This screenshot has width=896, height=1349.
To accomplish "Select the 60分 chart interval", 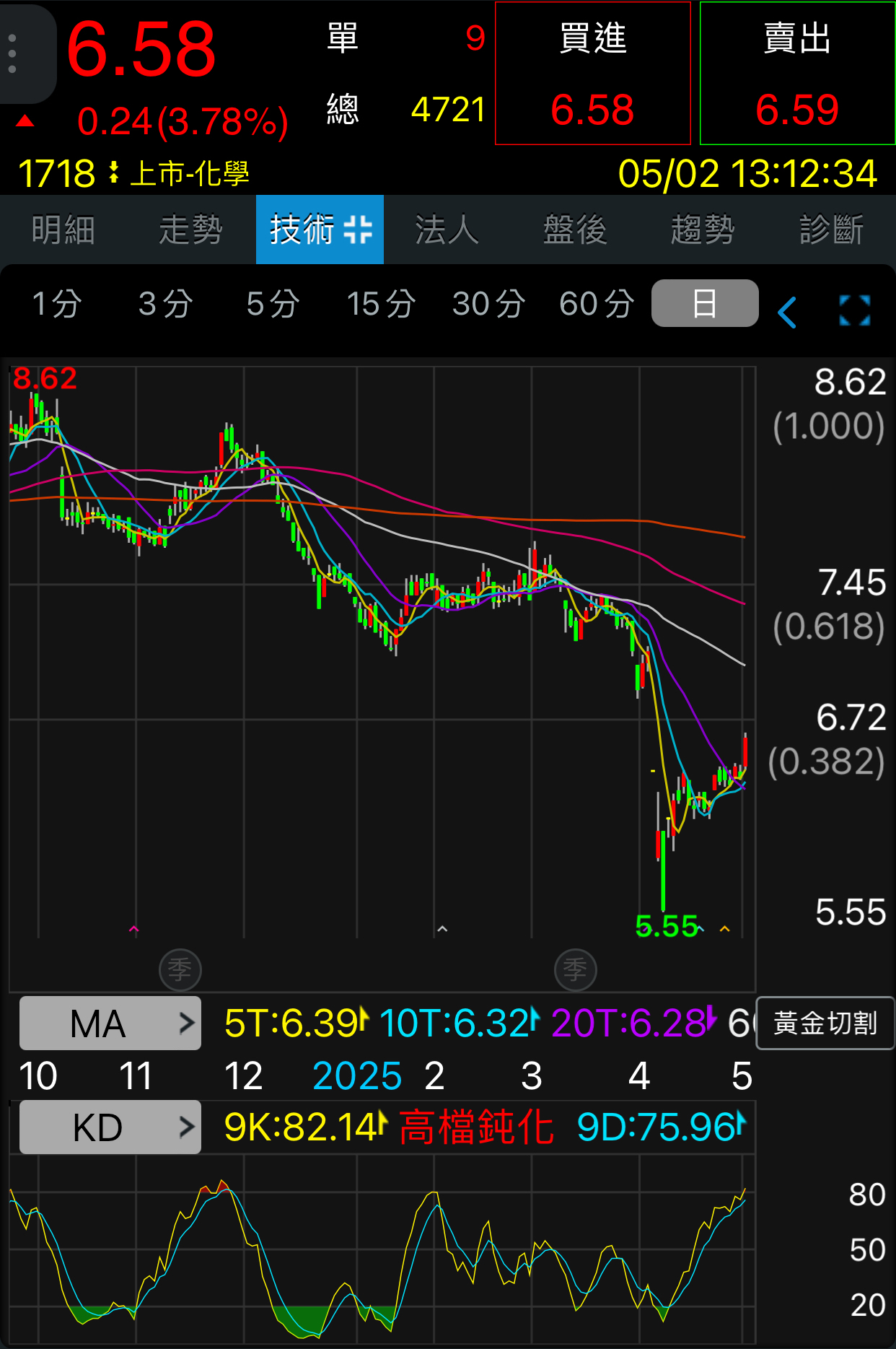I will click(x=597, y=304).
